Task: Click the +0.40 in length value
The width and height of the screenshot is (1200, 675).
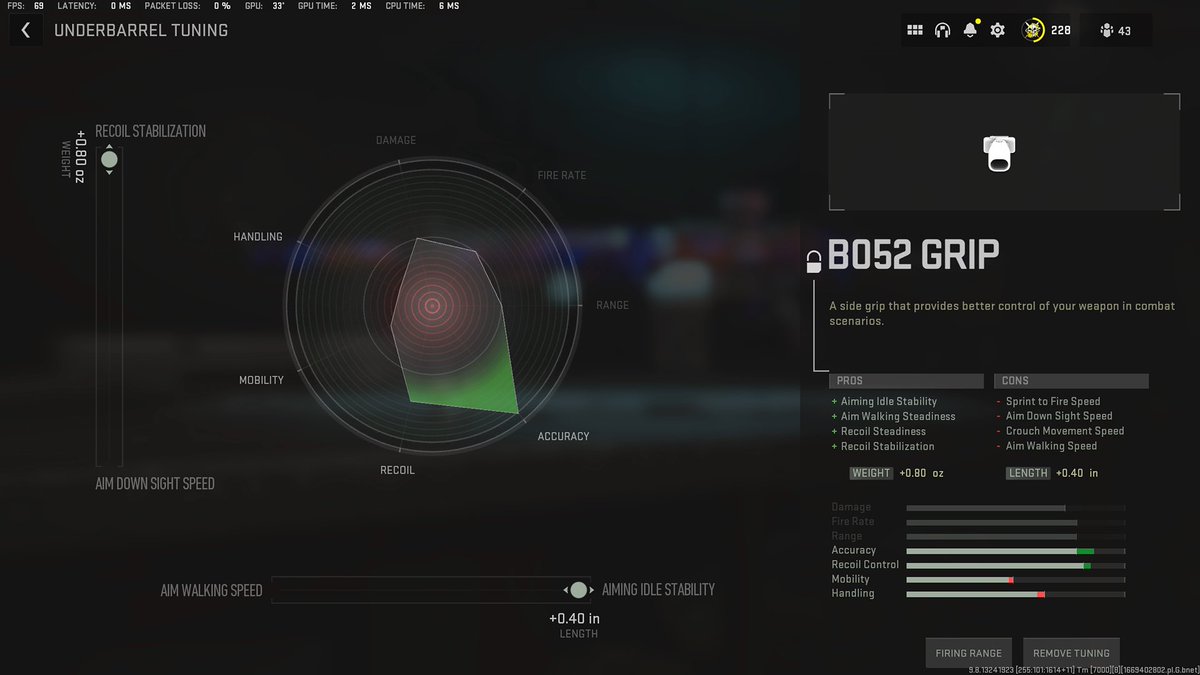Action: pos(574,618)
